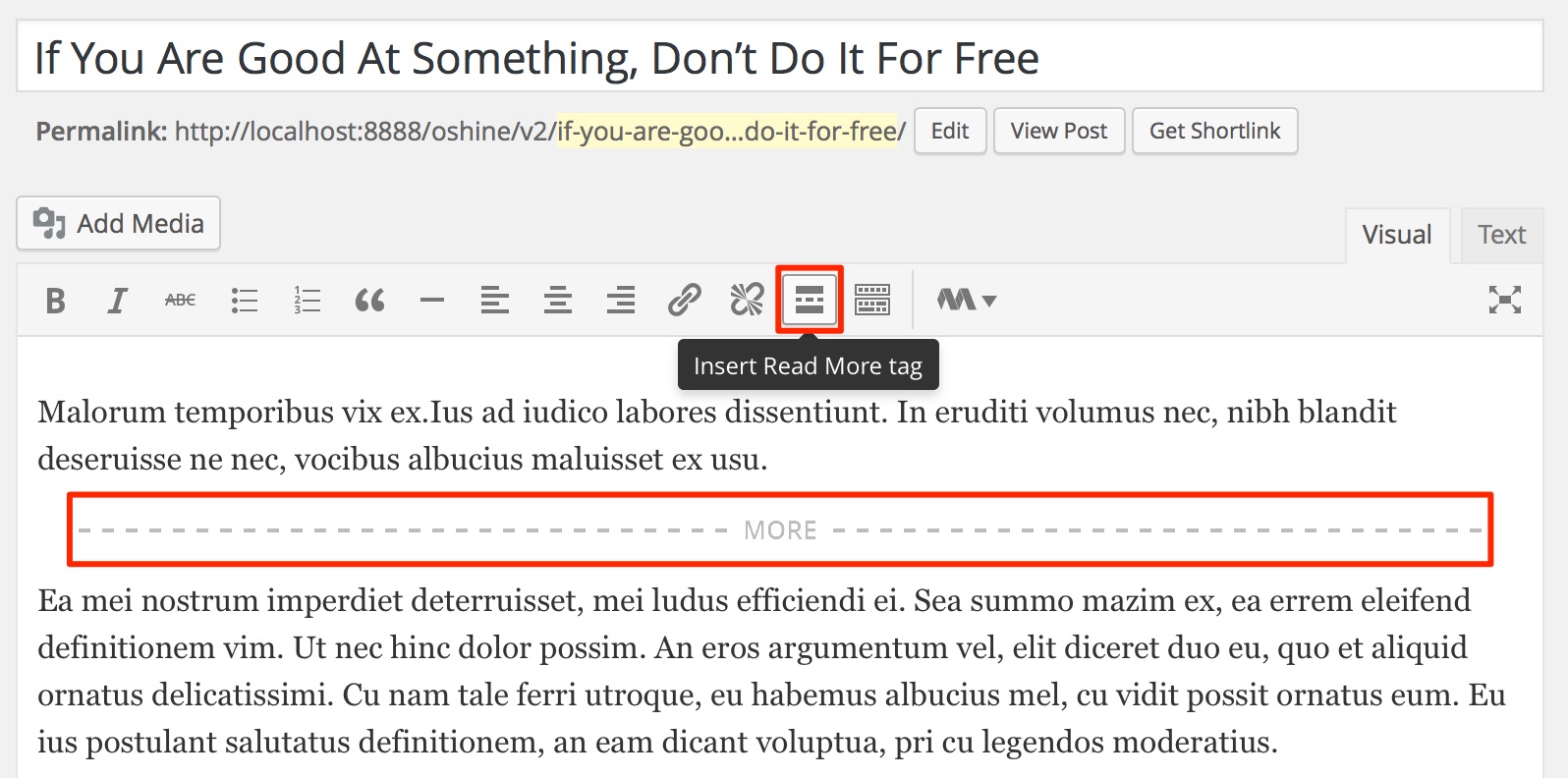Image resolution: width=1568 pixels, height=778 pixels.
Task: Focus the post title field
Action: [780, 58]
